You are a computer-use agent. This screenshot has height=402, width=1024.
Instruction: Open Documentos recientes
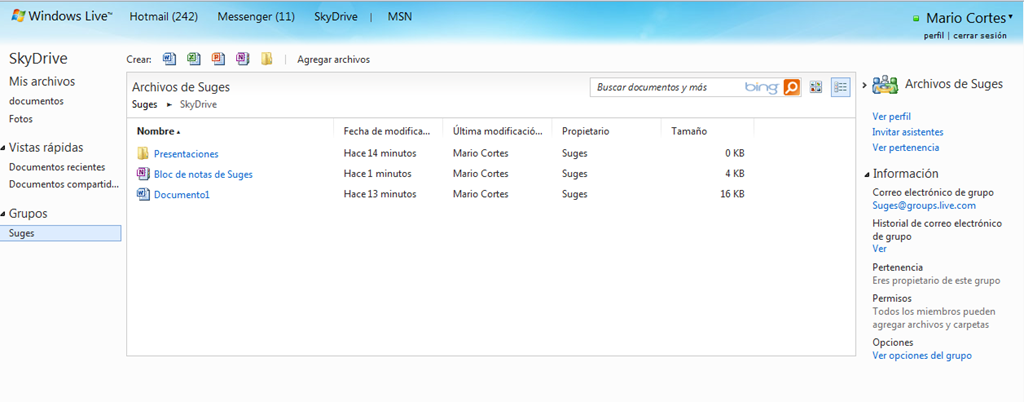(x=57, y=167)
